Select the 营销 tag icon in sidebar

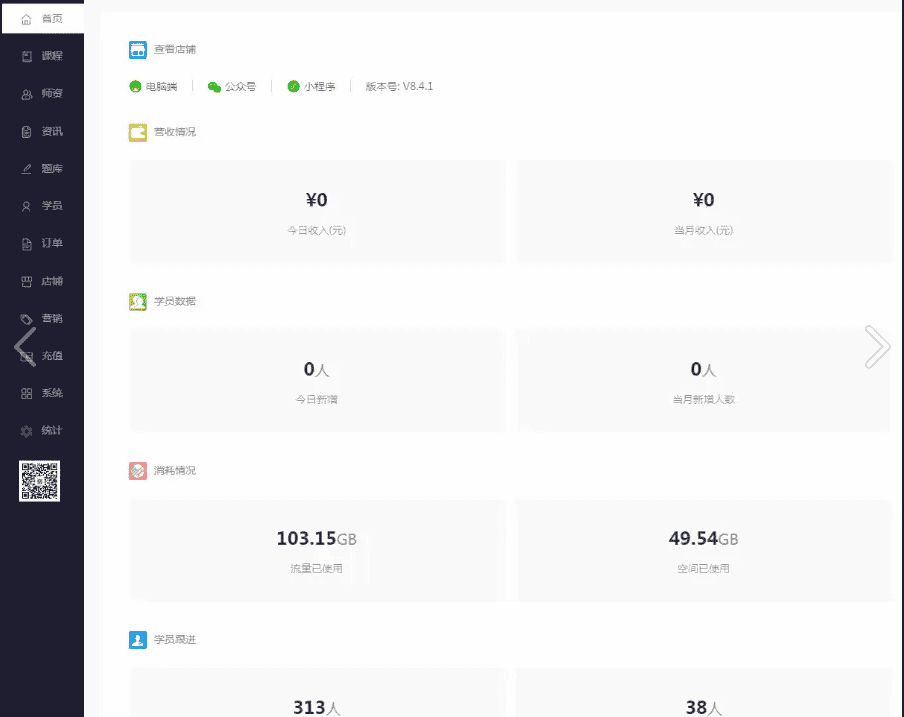27,319
